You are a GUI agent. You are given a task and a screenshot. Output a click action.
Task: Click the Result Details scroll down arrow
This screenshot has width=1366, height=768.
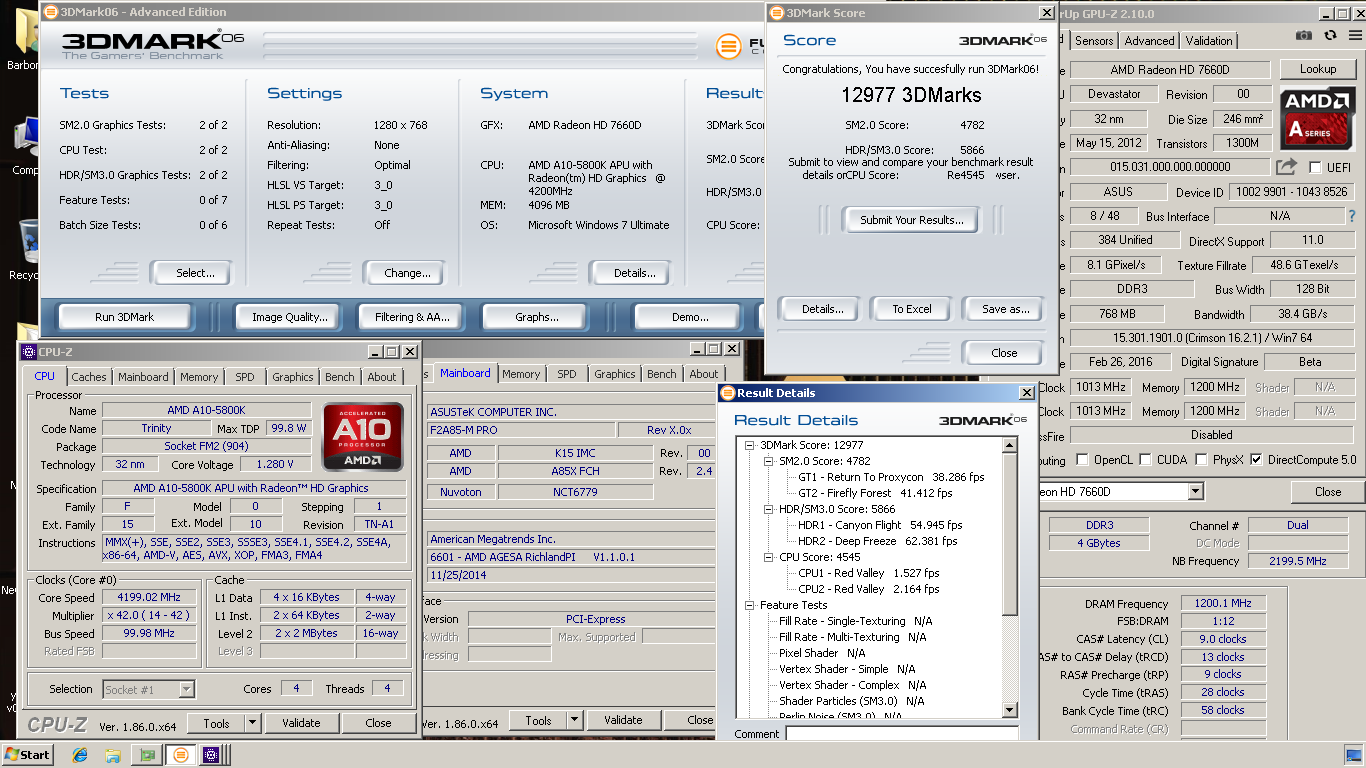pos(1010,709)
